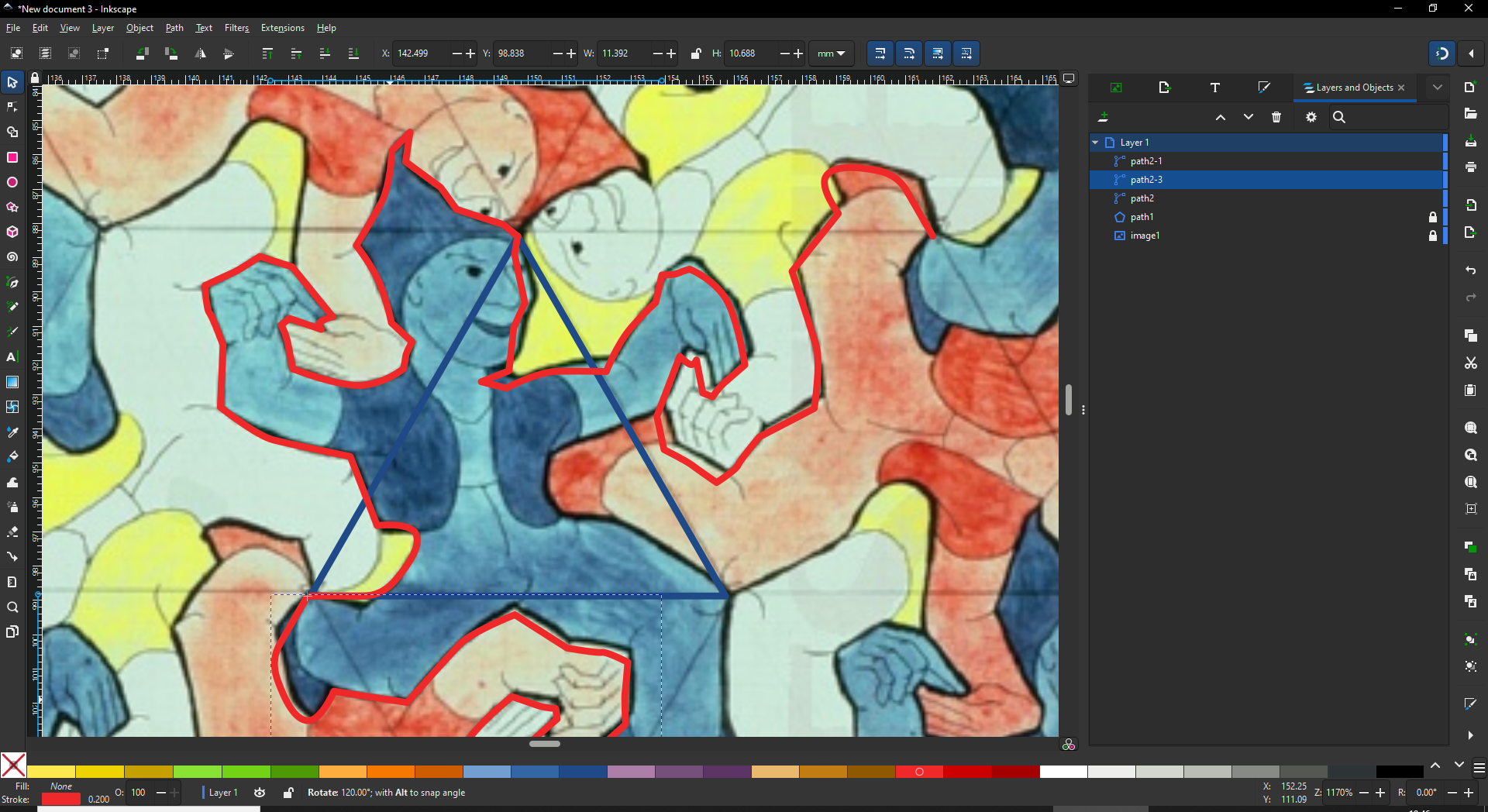Select the Rectangle tool

[x=12, y=157]
